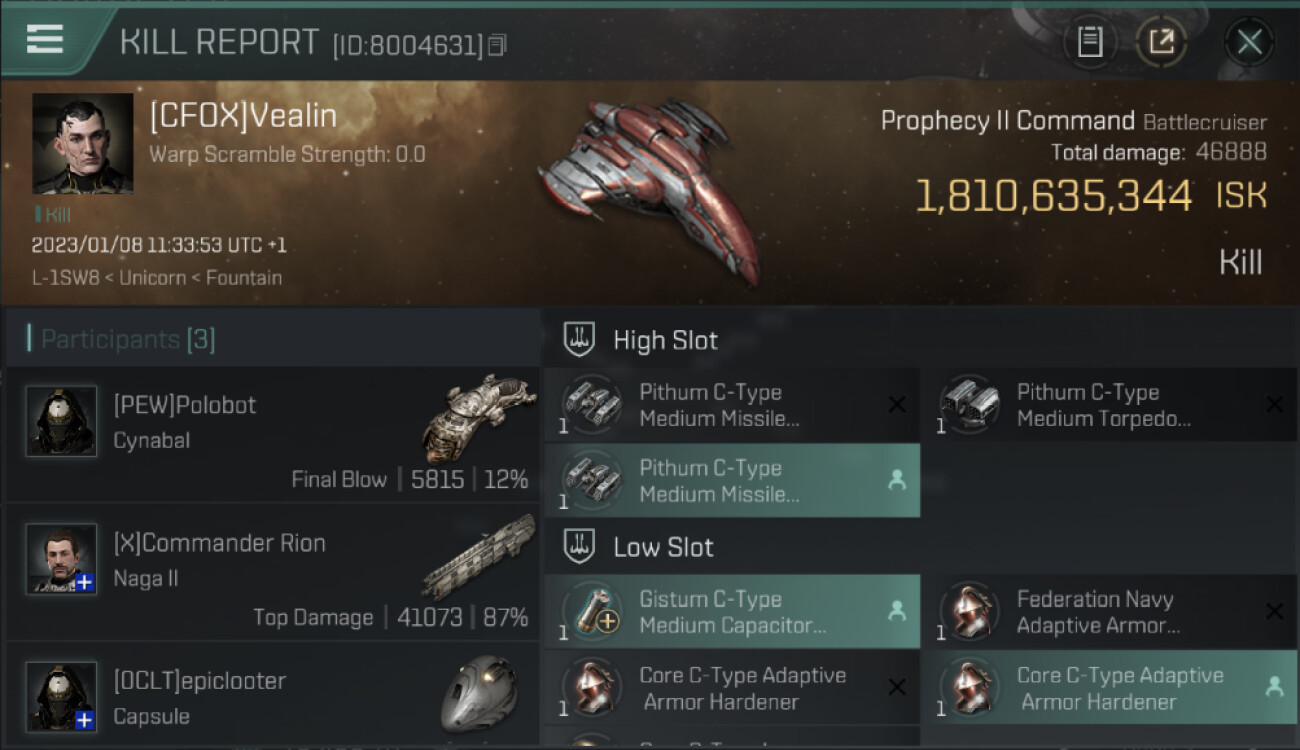The image size is (1300, 750).
Task: Close the kill report window
Action: pyautogui.click(x=1249, y=42)
